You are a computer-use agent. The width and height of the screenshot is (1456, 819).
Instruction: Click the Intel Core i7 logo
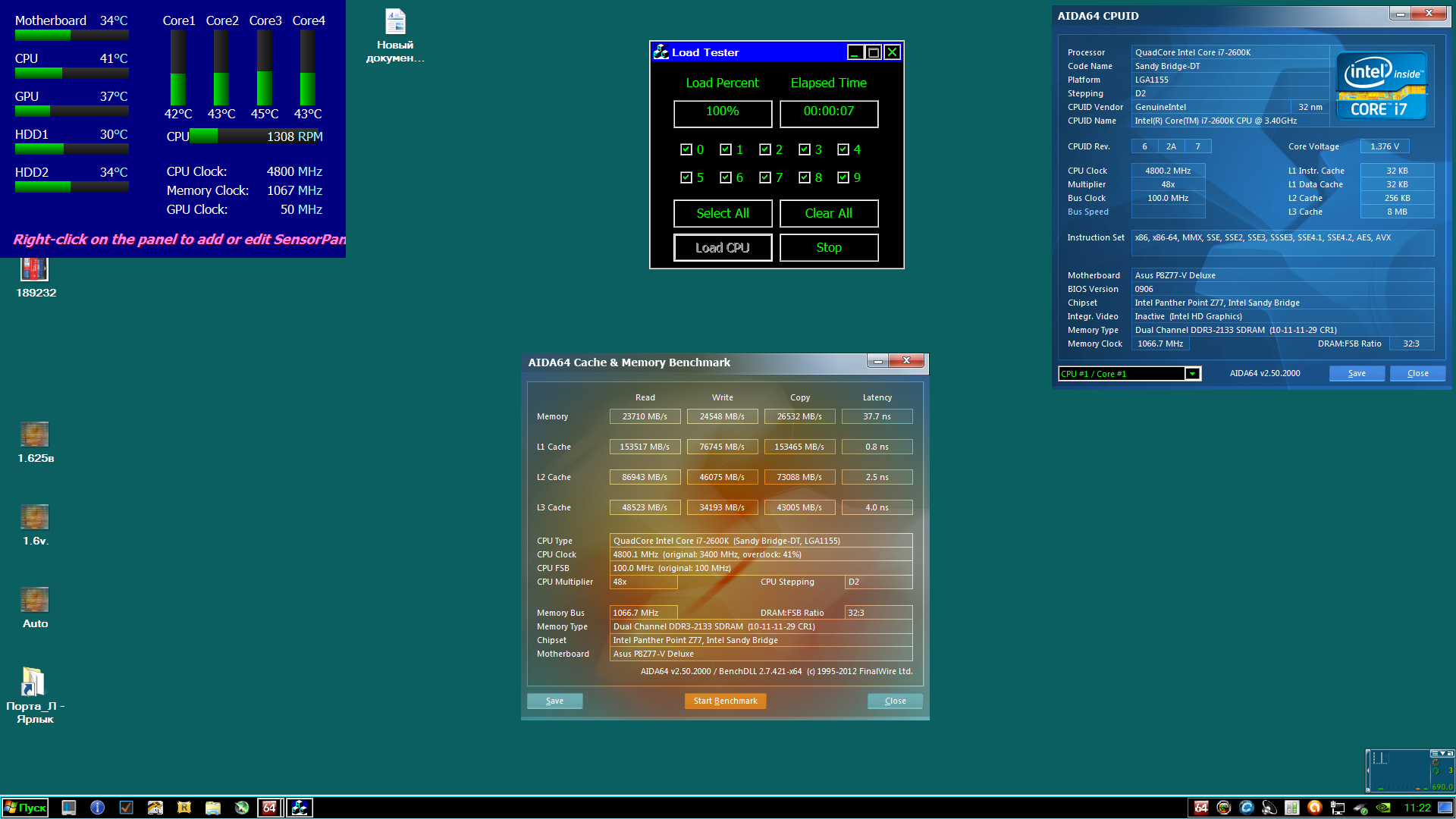(x=1381, y=85)
